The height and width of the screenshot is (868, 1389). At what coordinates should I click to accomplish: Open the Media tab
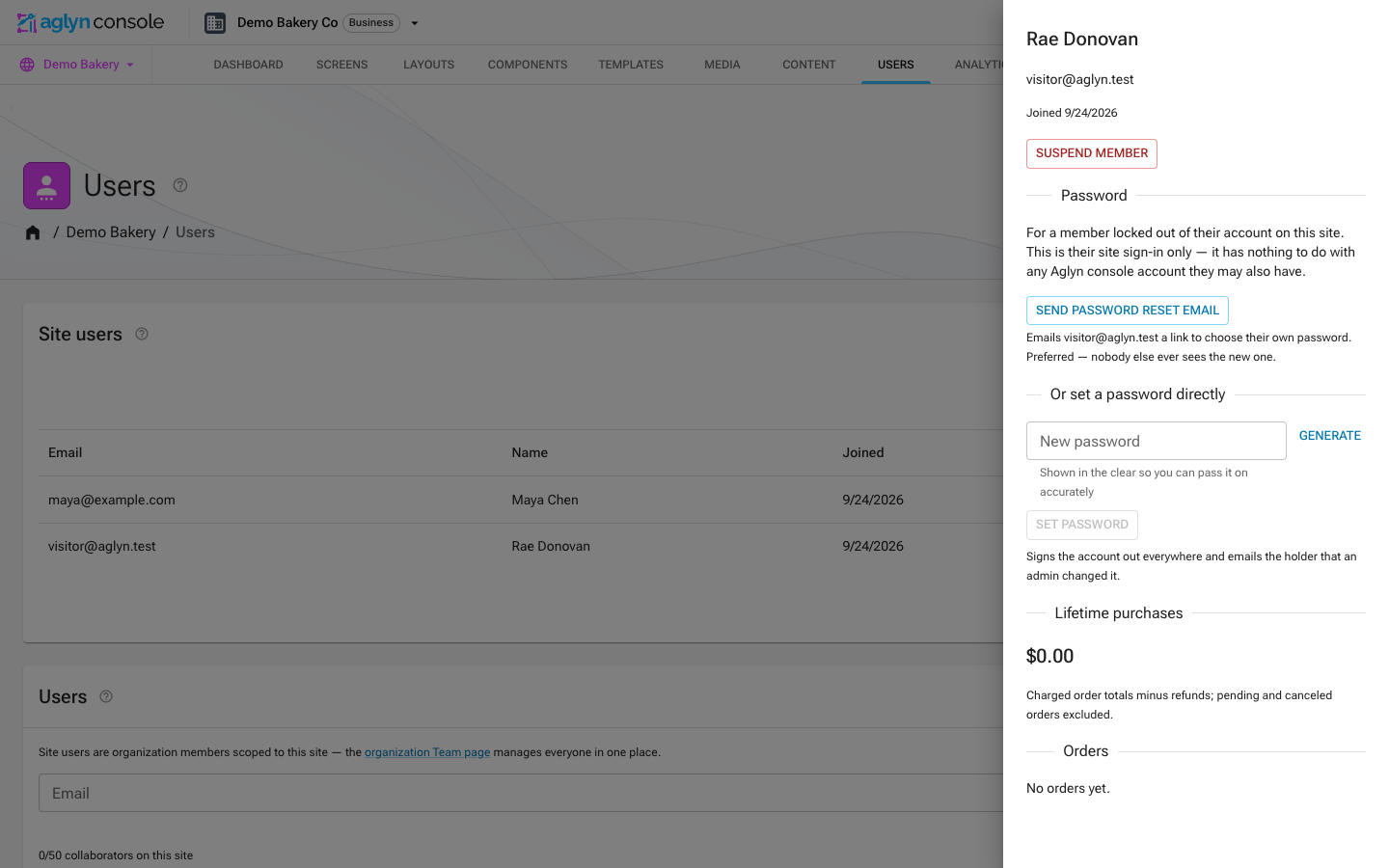[722, 65]
